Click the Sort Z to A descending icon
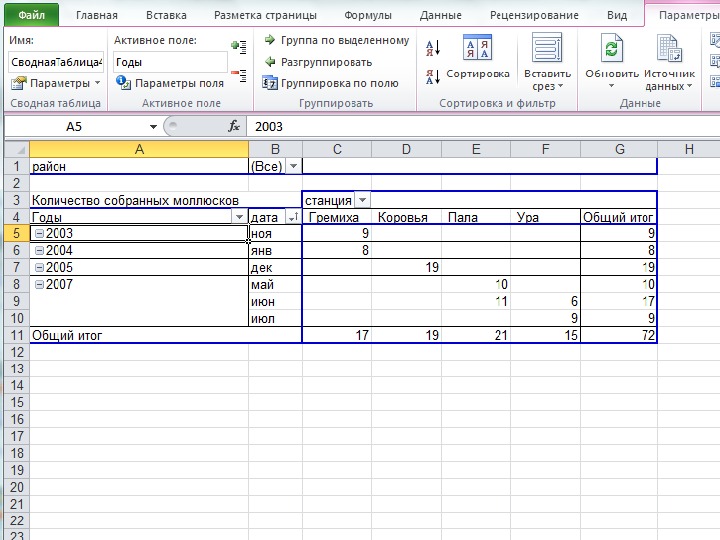720x540 pixels. pyautogui.click(x=433, y=78)
